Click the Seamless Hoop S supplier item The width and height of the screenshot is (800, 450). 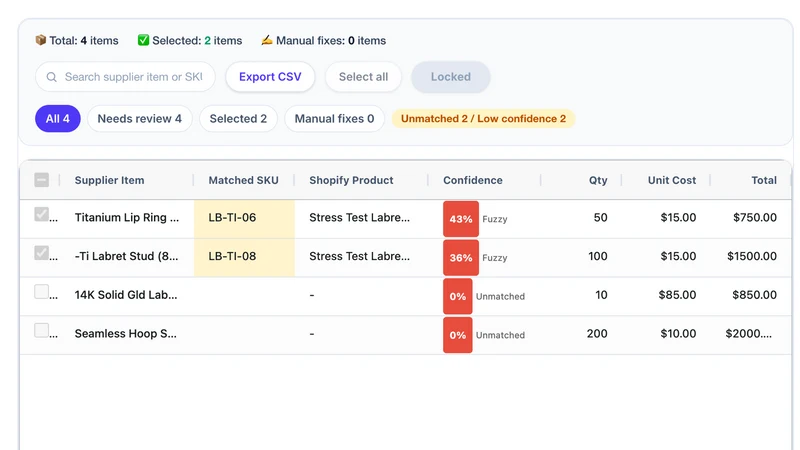[x=126, y=334]
